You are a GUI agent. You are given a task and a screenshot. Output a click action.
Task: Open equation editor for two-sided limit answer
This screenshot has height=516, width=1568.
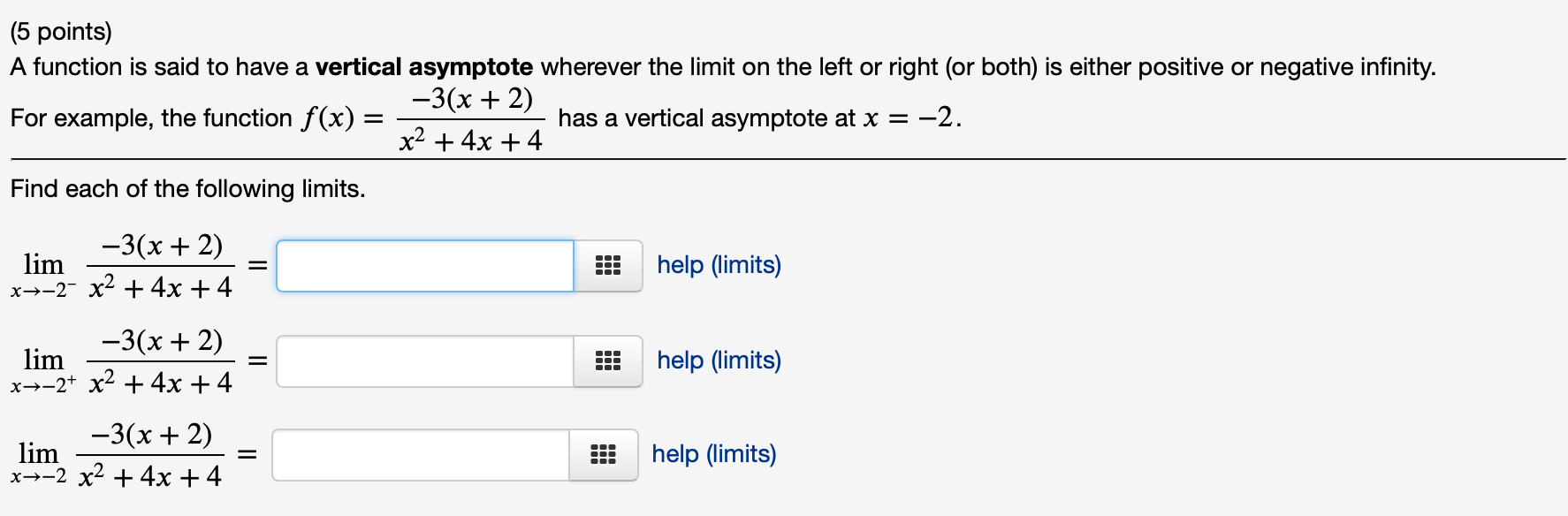point(603,455)
